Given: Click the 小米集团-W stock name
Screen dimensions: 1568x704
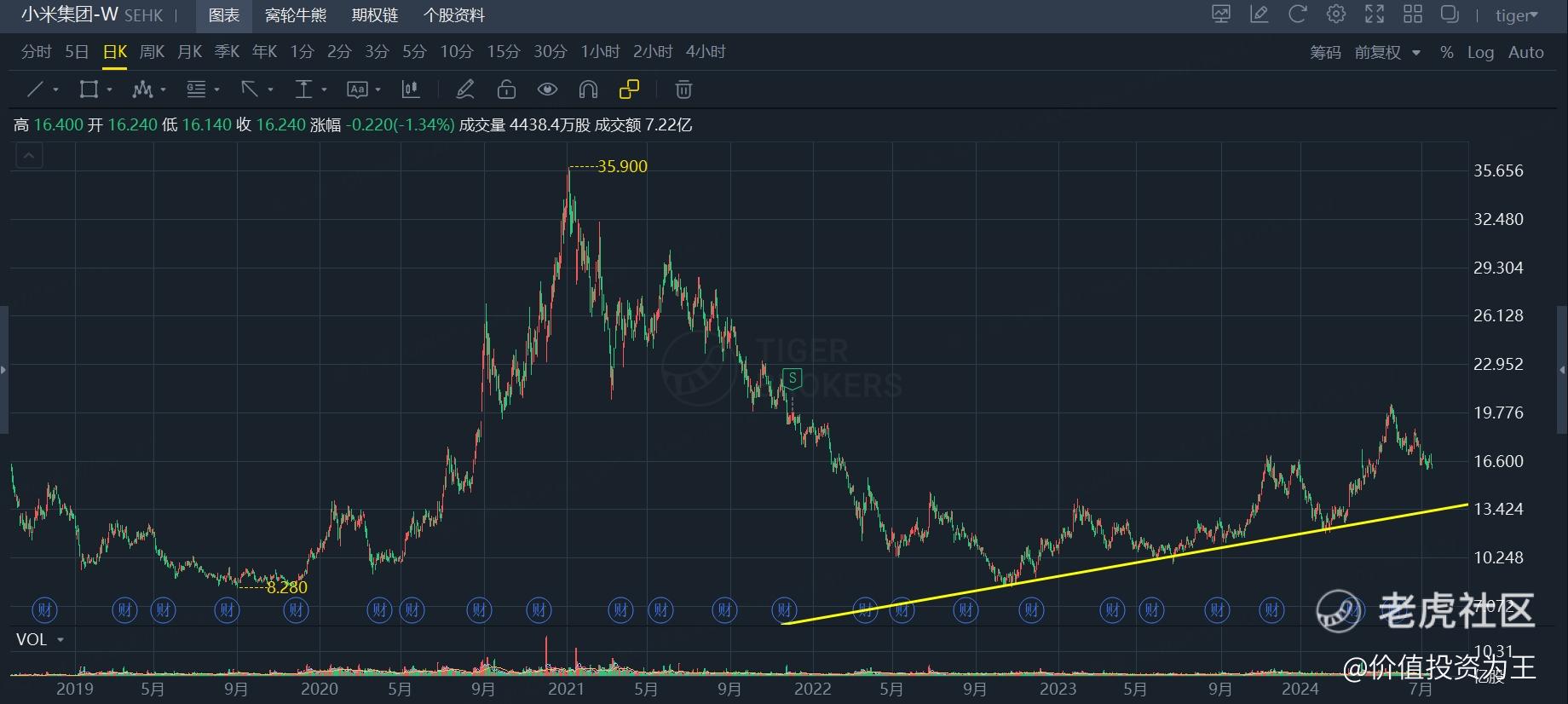Looking at the screenshot, I should pyautogui.click(x=70, y=14).
